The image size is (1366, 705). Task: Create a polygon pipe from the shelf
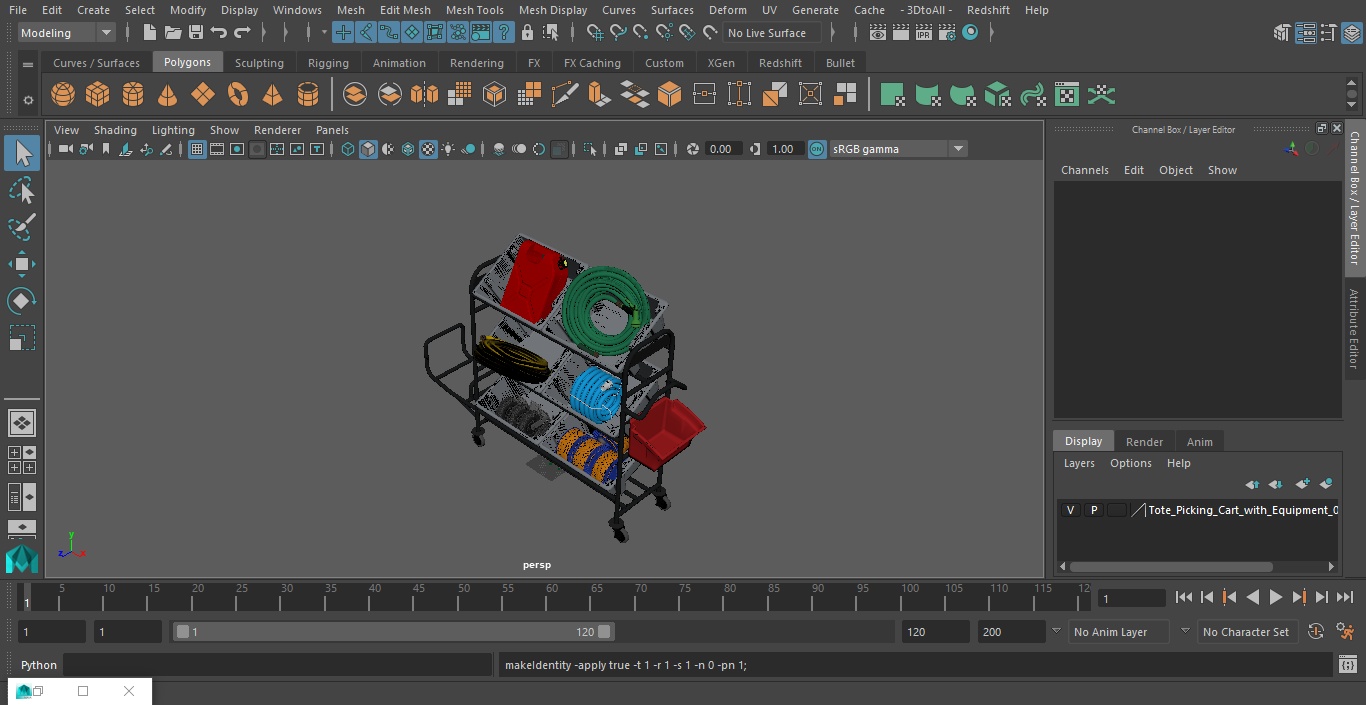pos(308,95)
